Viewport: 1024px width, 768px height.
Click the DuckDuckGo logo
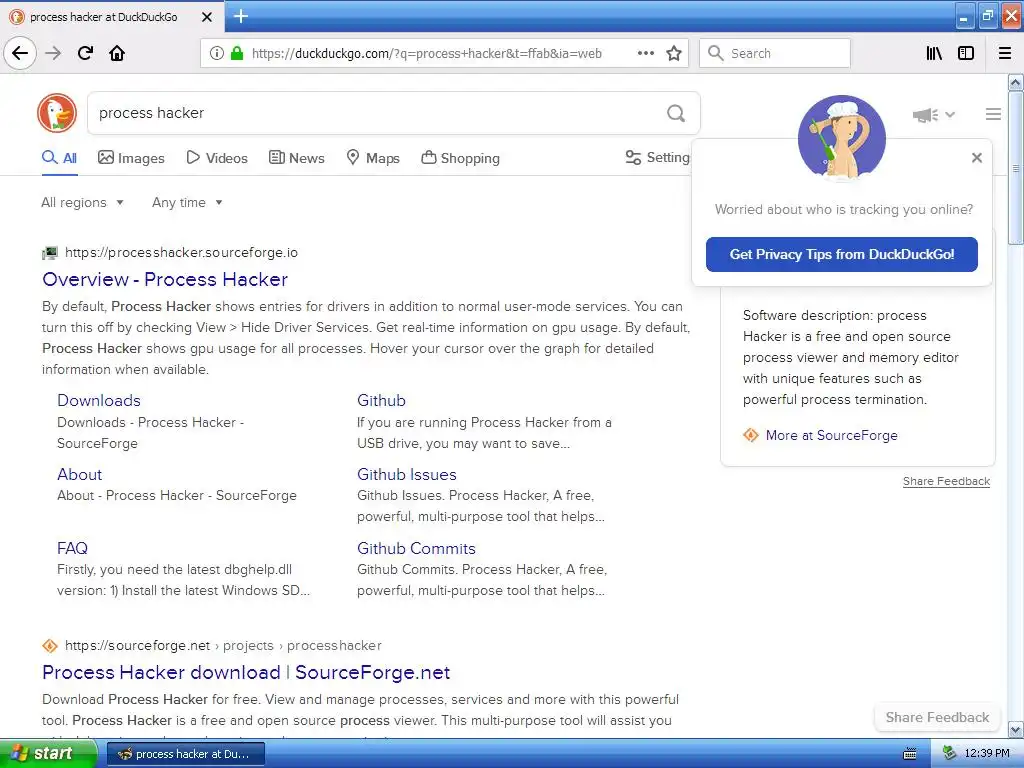[x=57, y=113]
